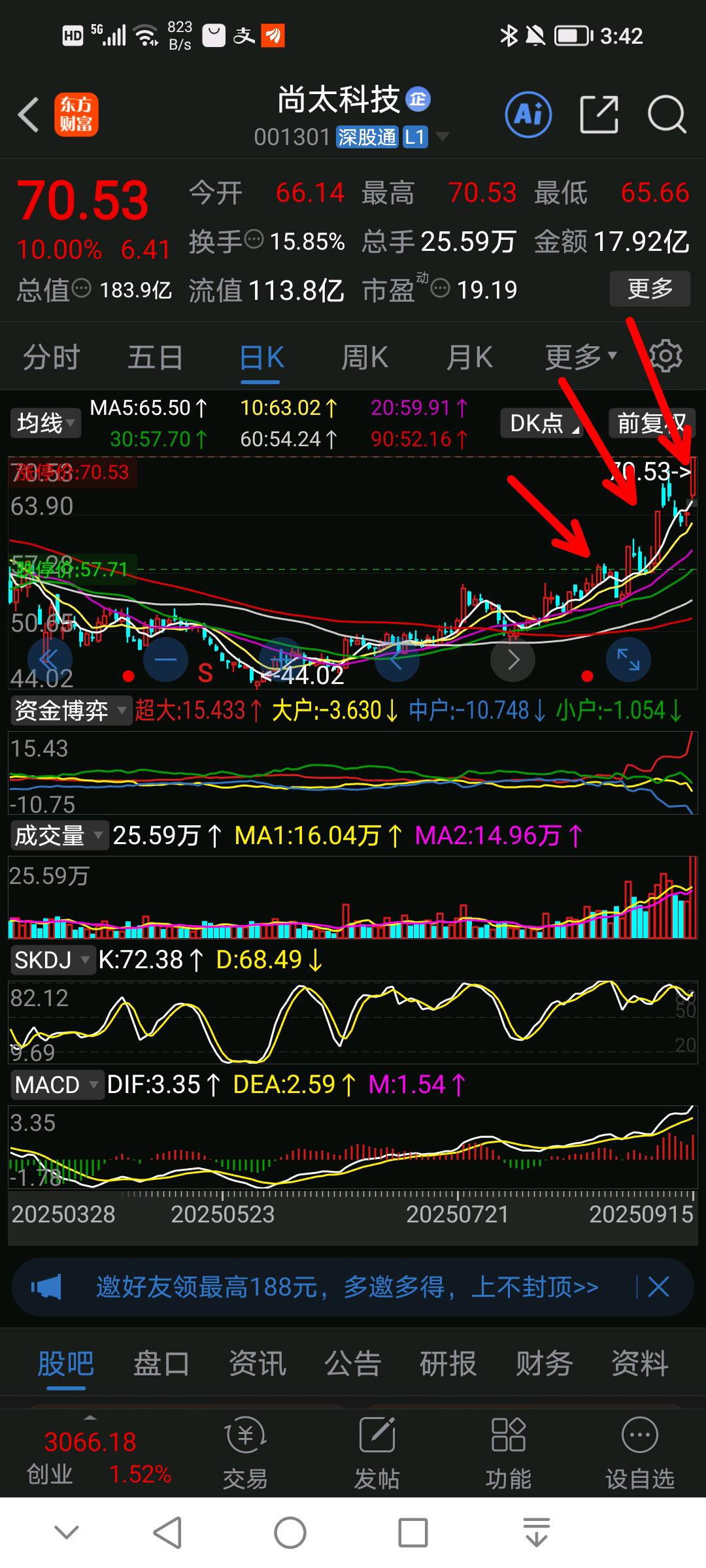
Task: Shift chart left with double-arrow icon
Action: pyautogui.click(x=50, y=659)
